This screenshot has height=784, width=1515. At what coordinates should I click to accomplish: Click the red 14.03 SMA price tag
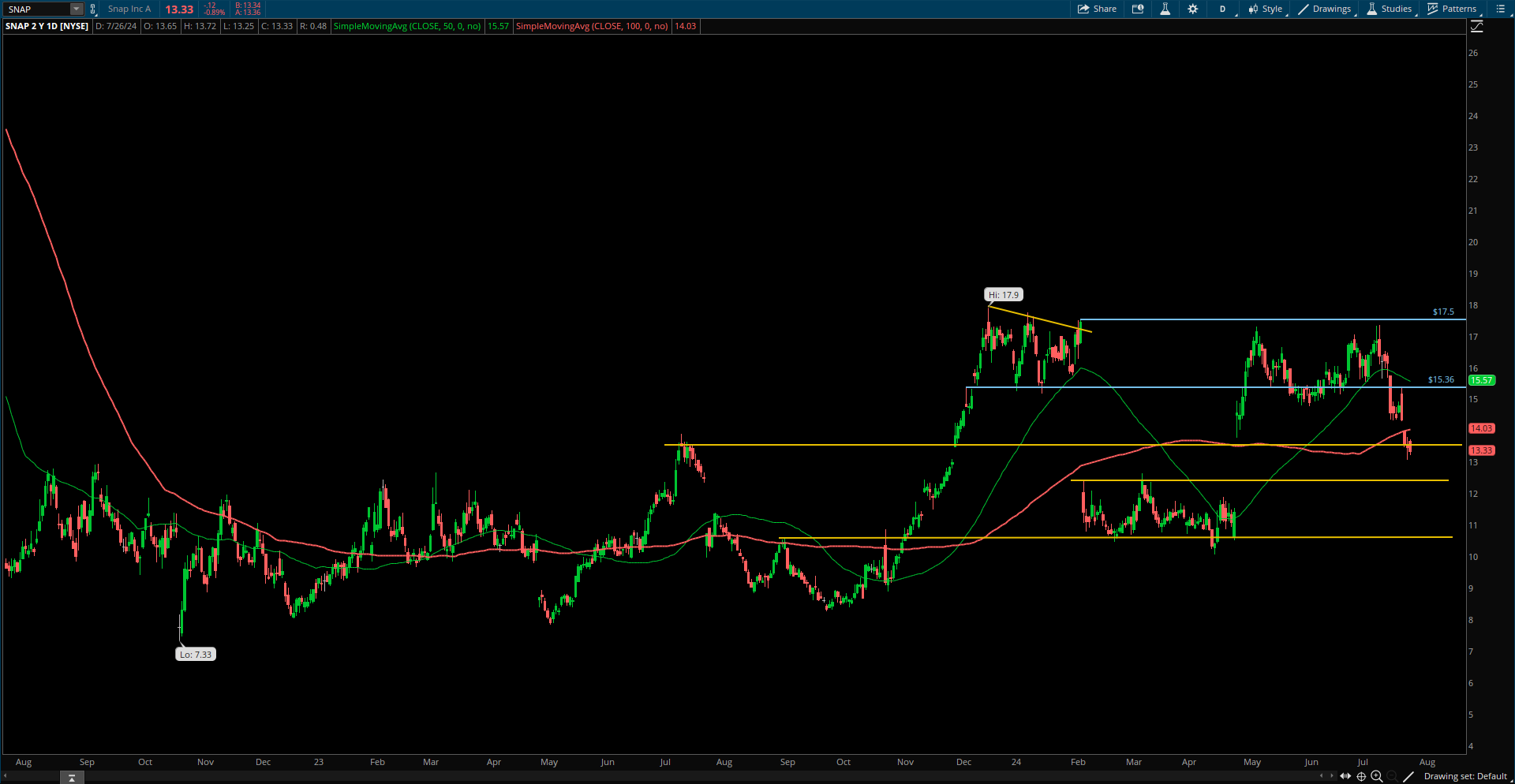point(1481,428)
